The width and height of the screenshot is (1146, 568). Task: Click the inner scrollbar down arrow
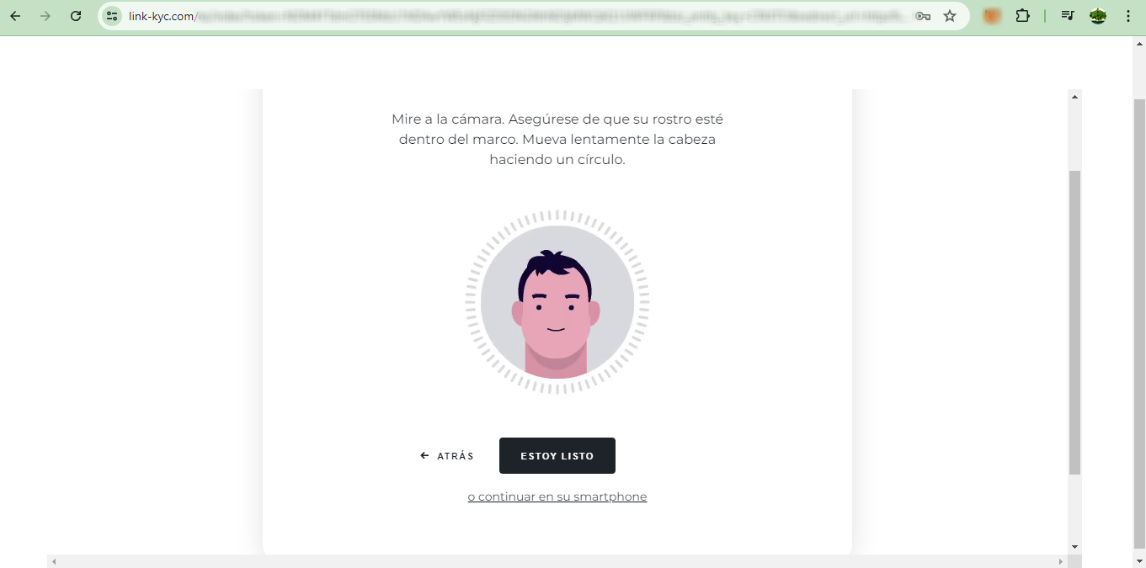(1074, 546)
